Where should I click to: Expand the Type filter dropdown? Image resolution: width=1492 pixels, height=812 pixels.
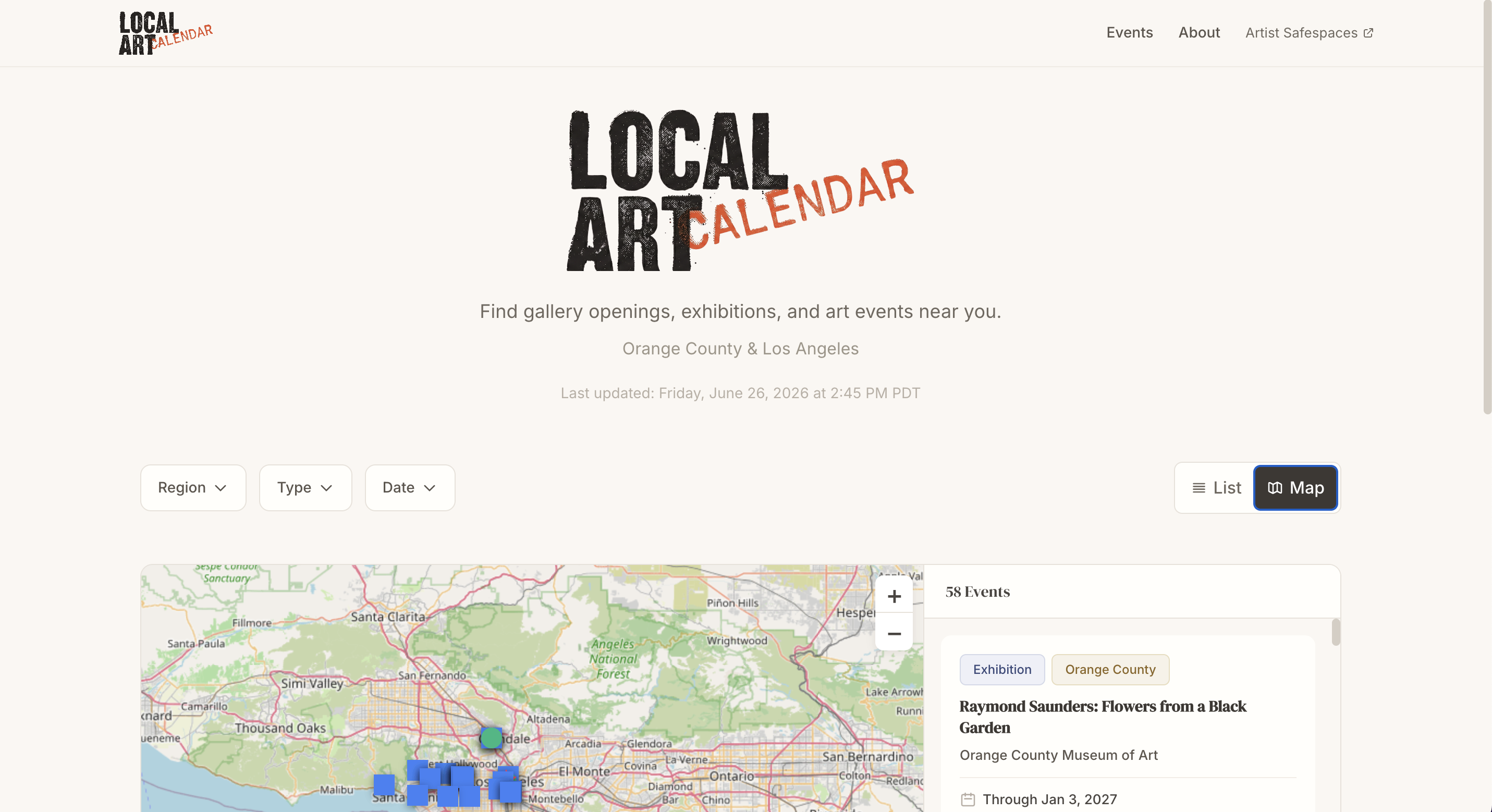(305, 488)
